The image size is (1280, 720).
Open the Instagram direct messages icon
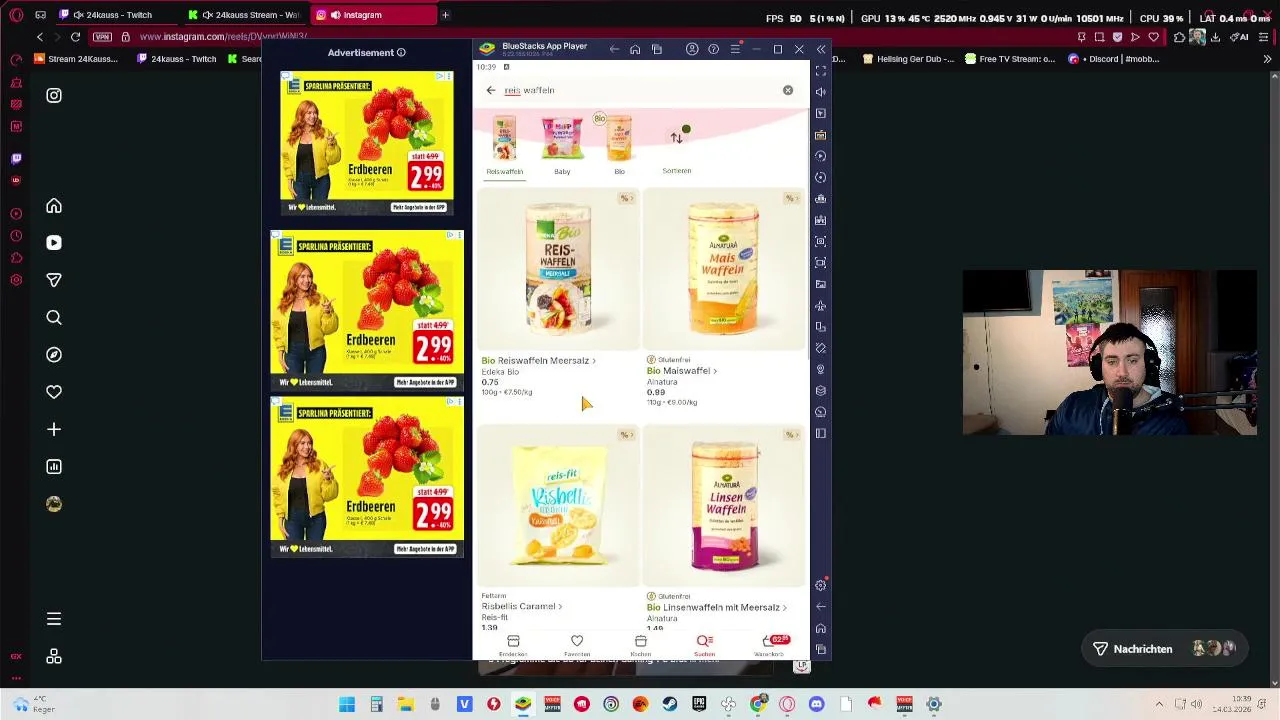pos(54,280)
